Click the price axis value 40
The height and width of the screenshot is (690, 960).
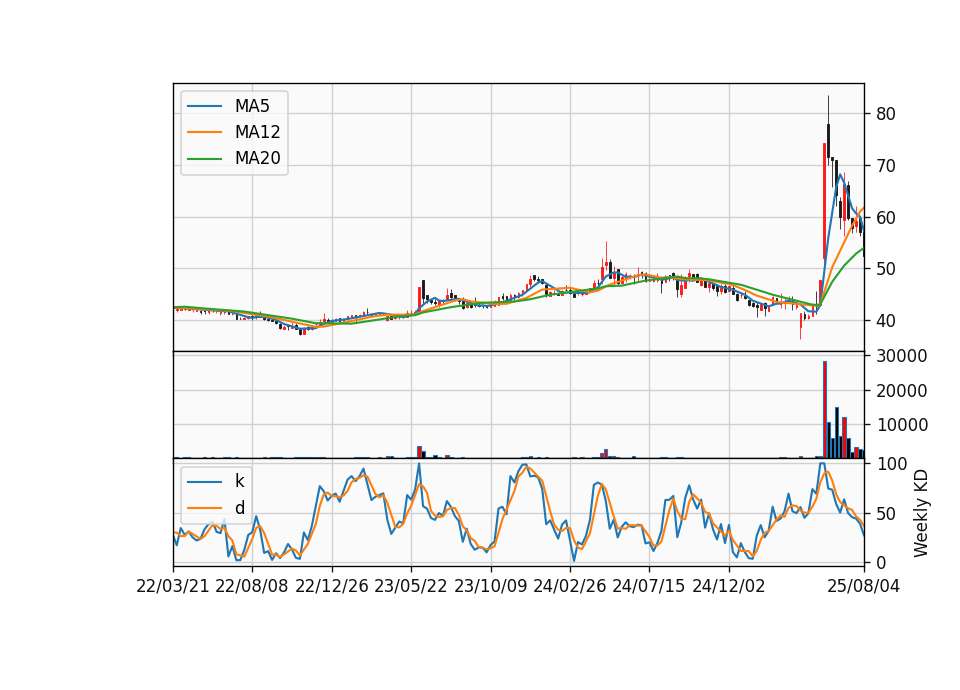point(885,320)
